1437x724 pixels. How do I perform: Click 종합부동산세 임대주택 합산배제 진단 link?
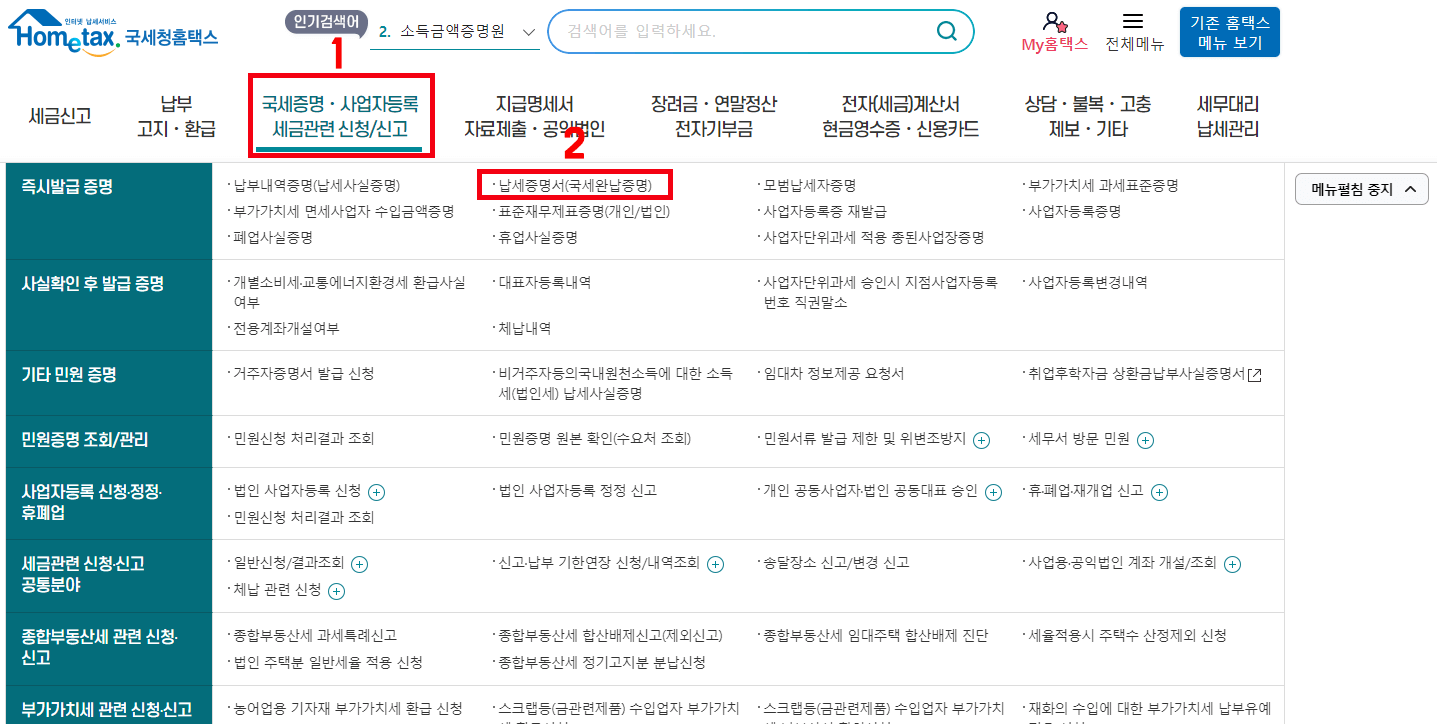(875, 635)
